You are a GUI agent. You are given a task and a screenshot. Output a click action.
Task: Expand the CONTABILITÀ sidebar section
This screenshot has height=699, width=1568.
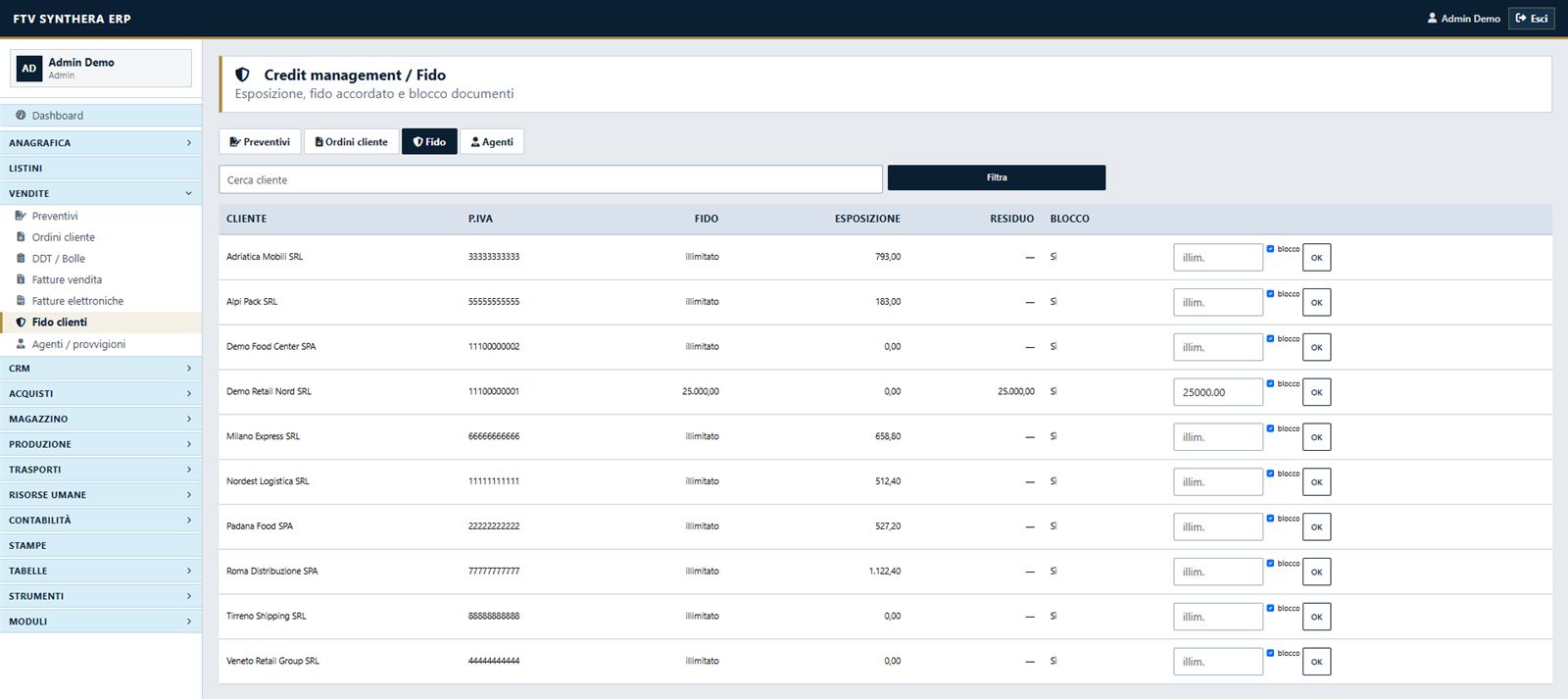click(101, 521)
